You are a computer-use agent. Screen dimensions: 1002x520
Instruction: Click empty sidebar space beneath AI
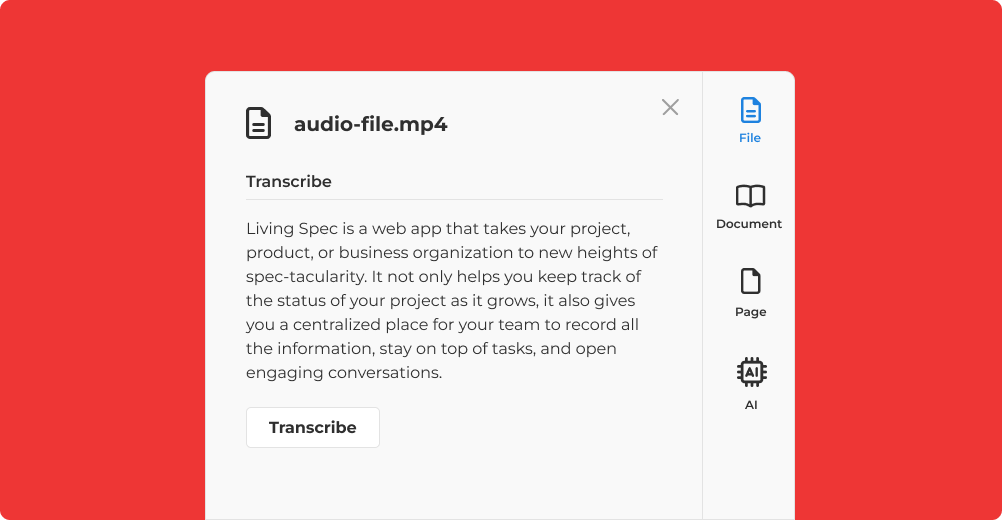pyautogui.click(x=749, y=470)
